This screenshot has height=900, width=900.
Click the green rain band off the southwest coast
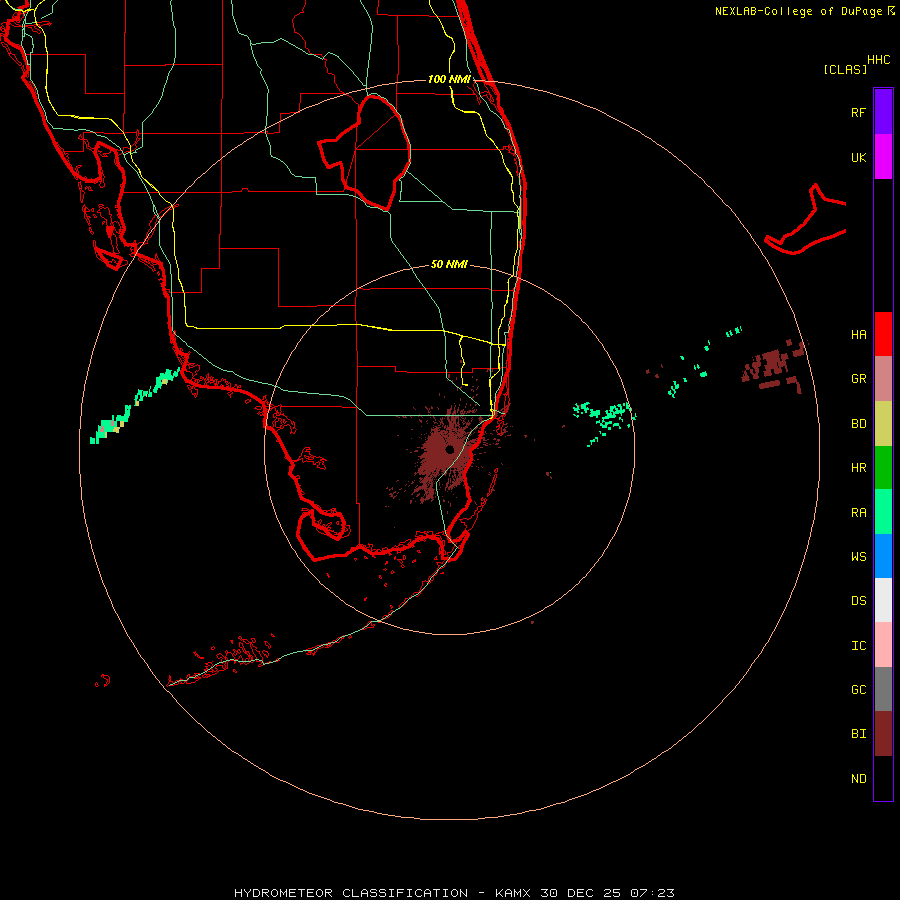pos(135,405)
